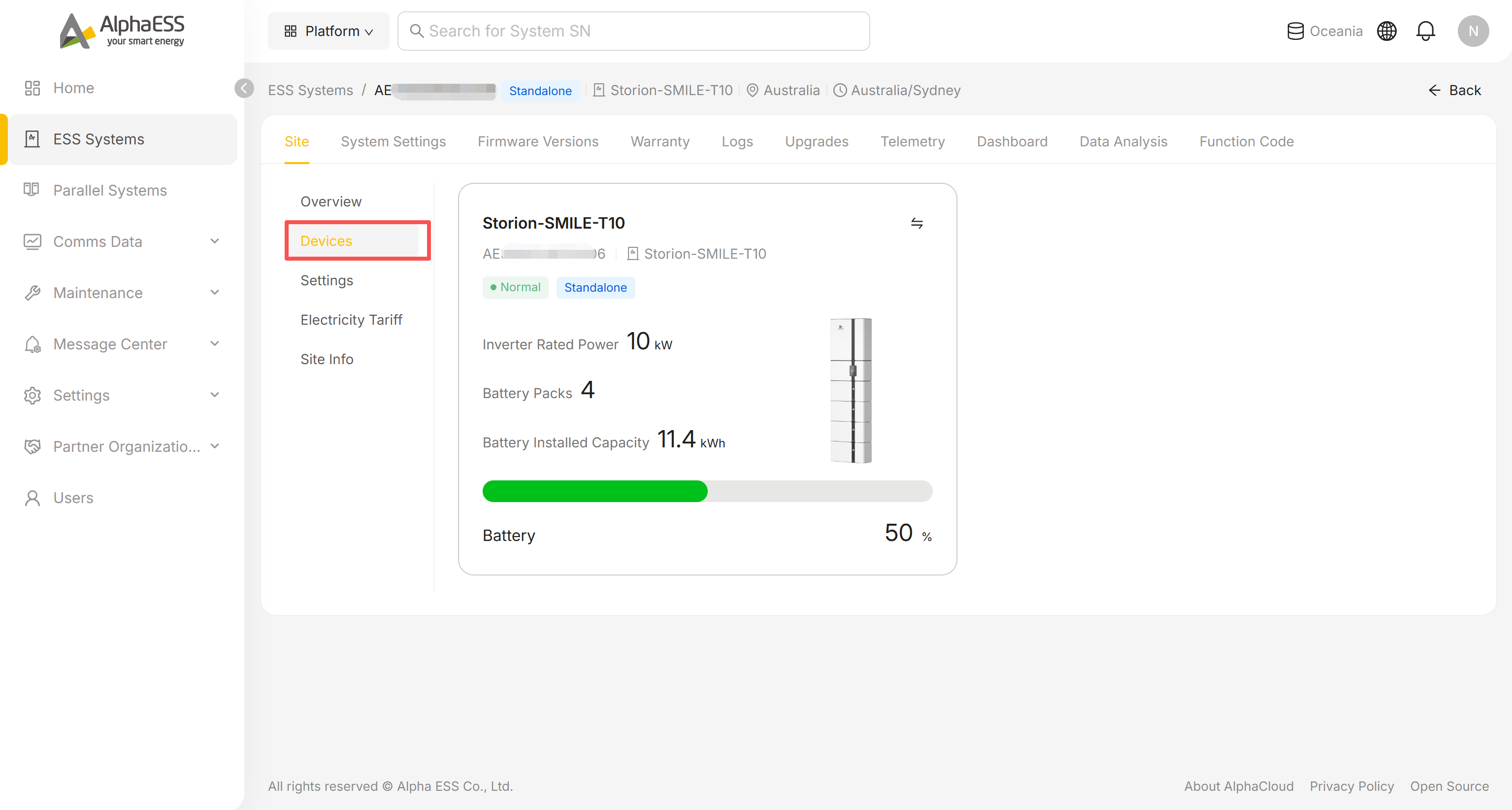
Task: Switch to the System Settings tab
Action: point(393,141)
